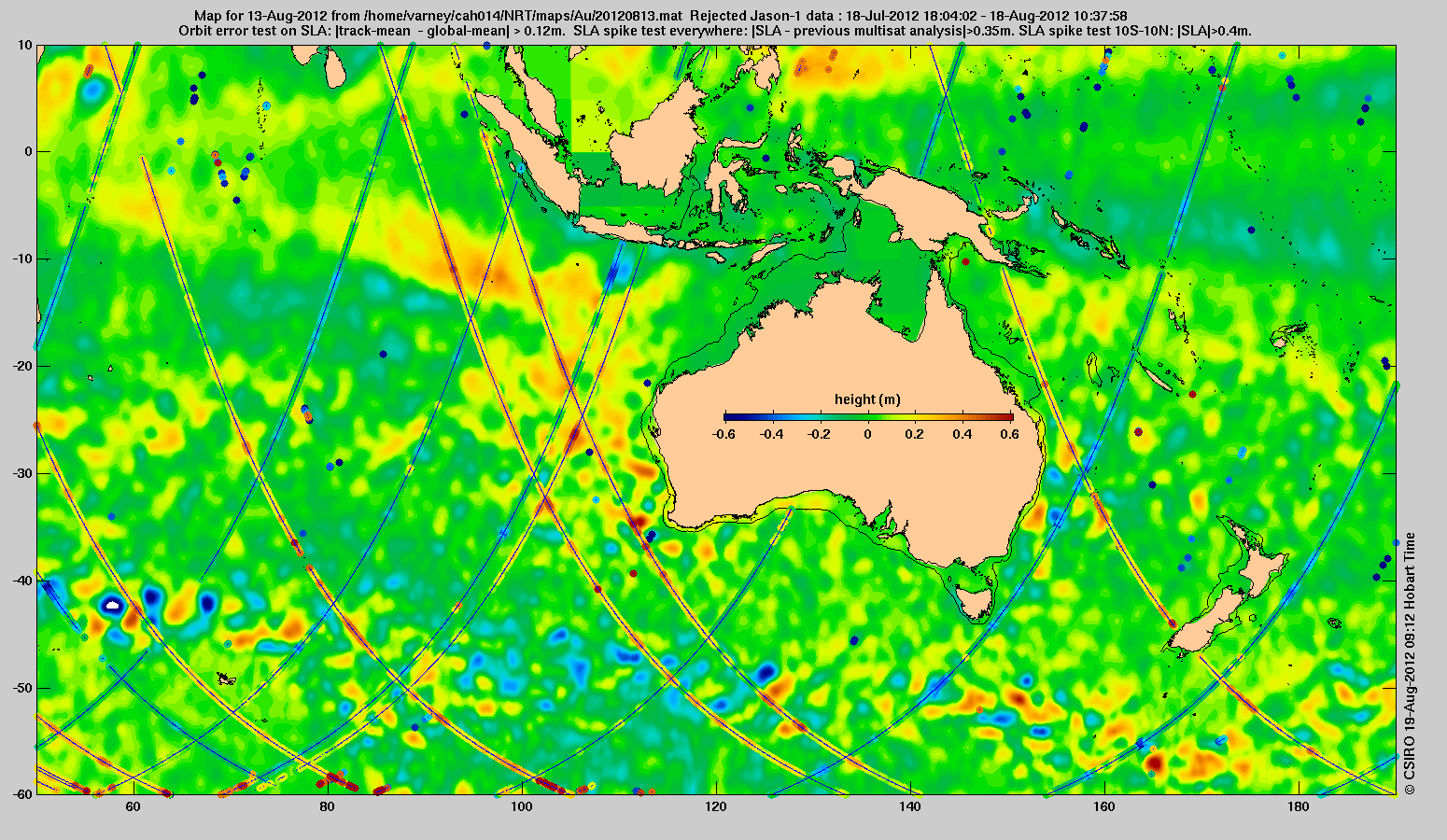Click the longitude axis label 120
This screenshot has width=1447, height=840.
click(716, 806)
